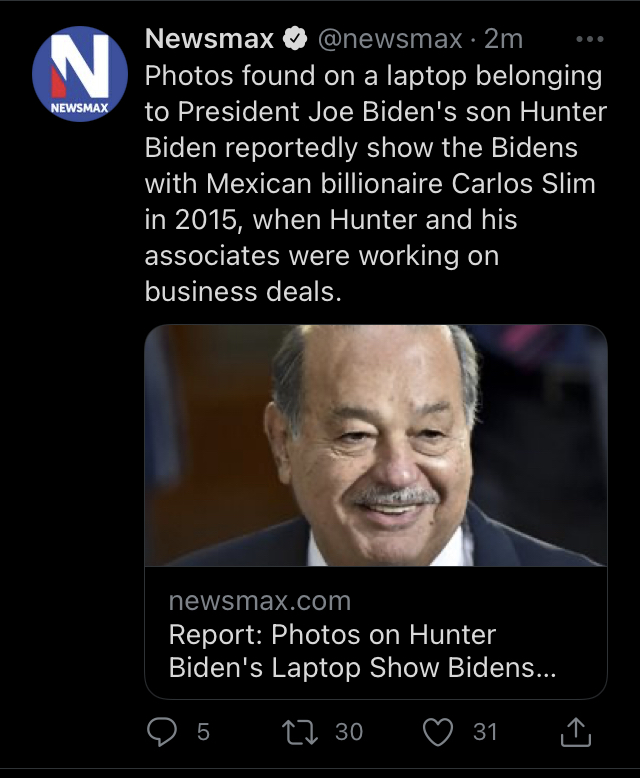Click the retweet count 30
This screenshot has width=640, height=778.
pyautogui.click(x=349, y=732)
